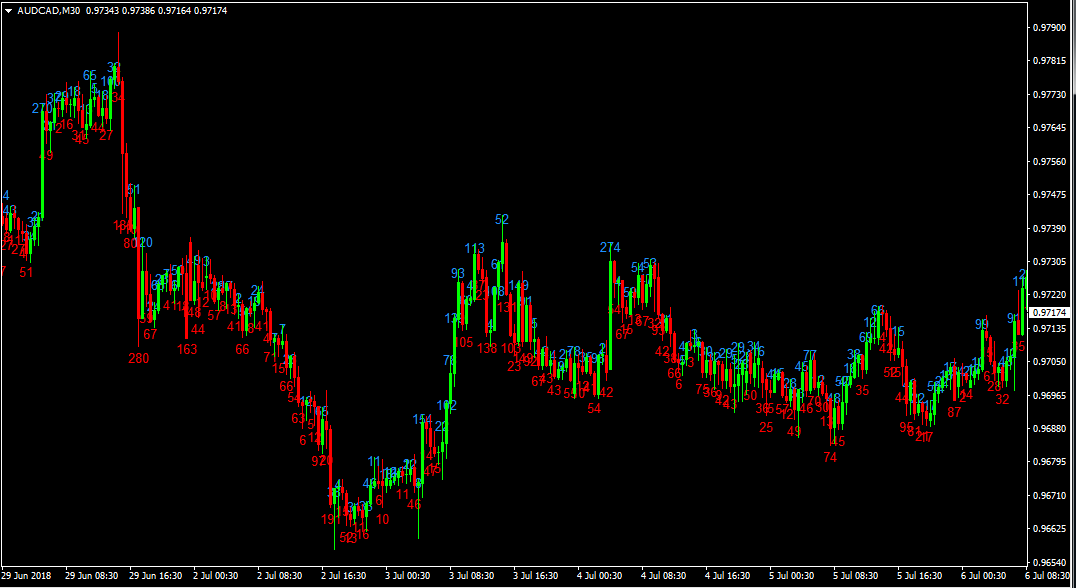The width and height of the screenshot is (1076, 588).
Task: Click the current price tag 0.97174
Action: [x=1050, y=313]
